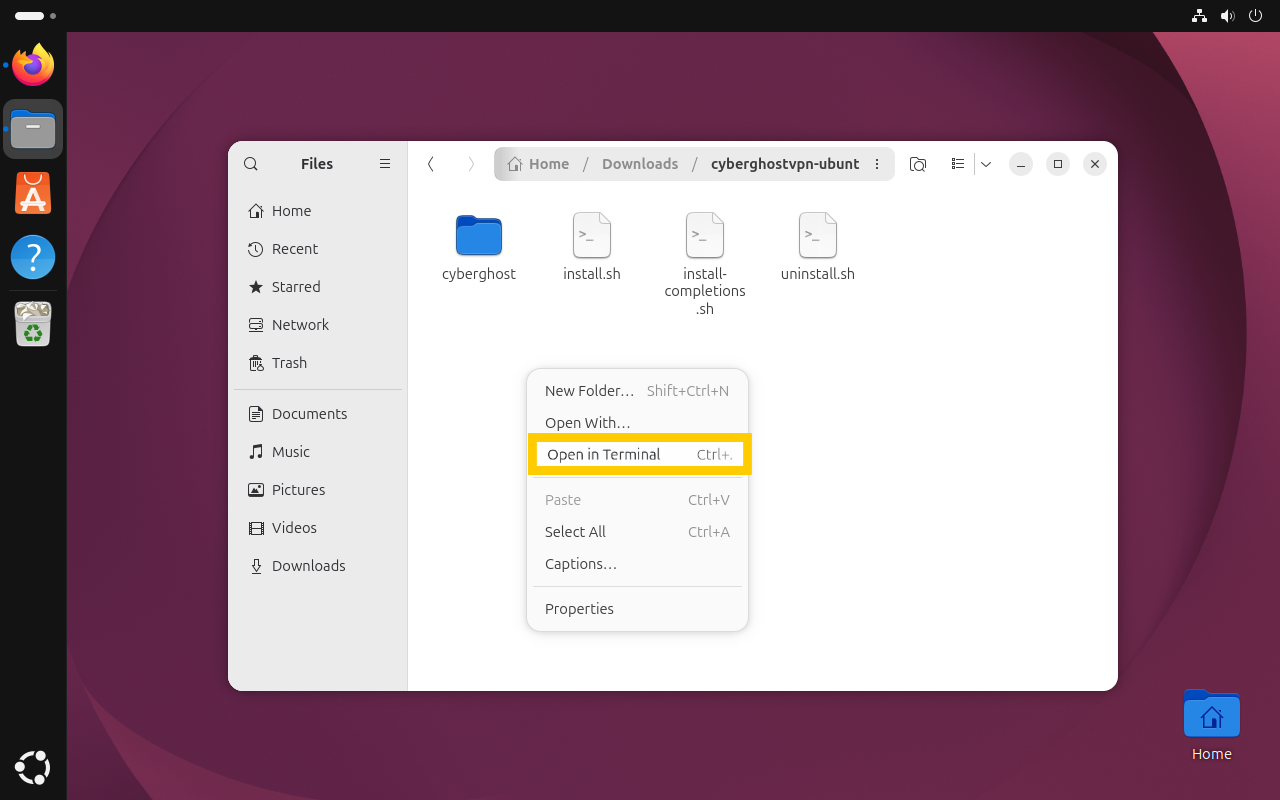This screenshot has width=1280, height=800.
Task: Click Home in the path bar
Action: pyautogui.click(x=538, y=164)
